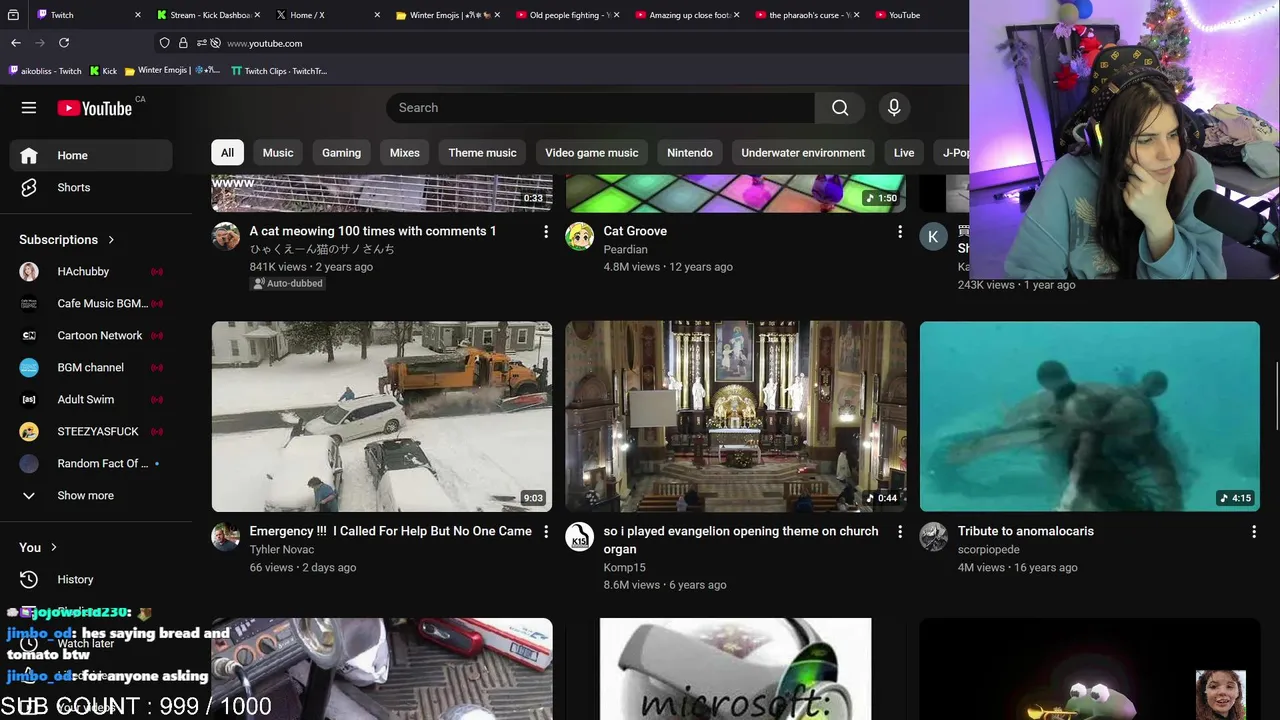Open Random Fact Of subscription

click(91, 463)
